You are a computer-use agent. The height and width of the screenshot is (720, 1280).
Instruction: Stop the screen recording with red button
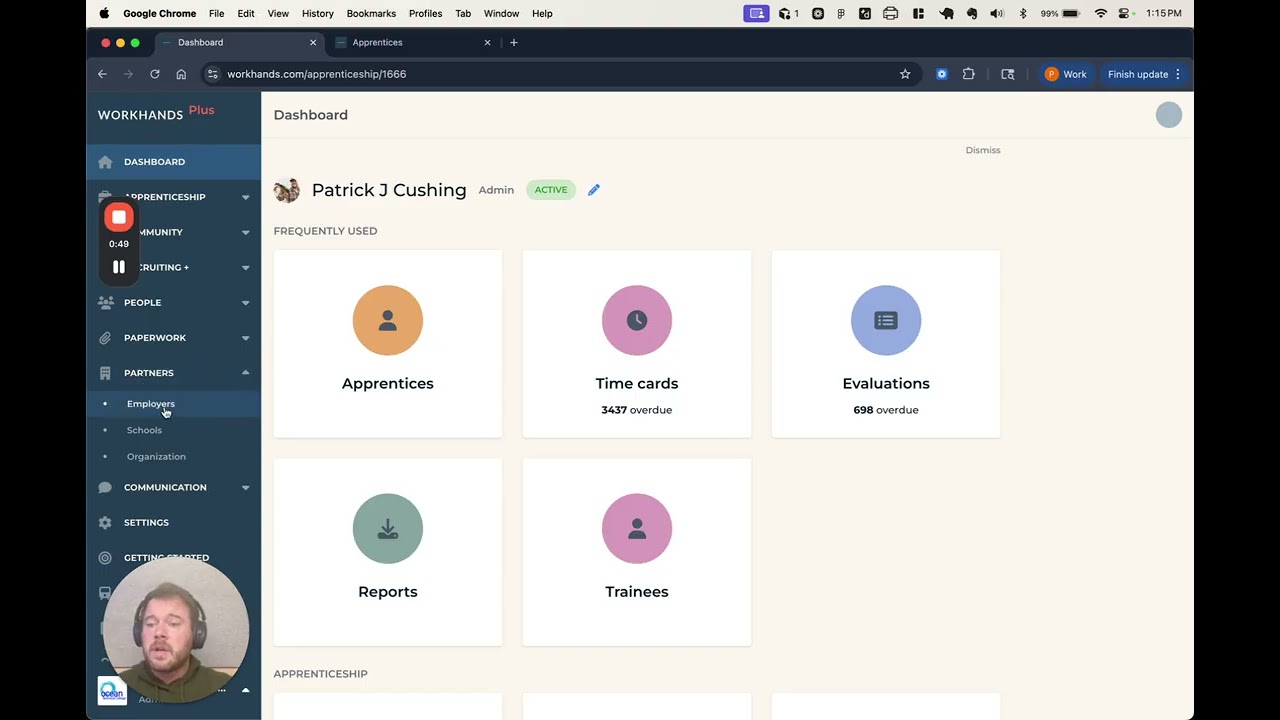(x=119, y=218)
